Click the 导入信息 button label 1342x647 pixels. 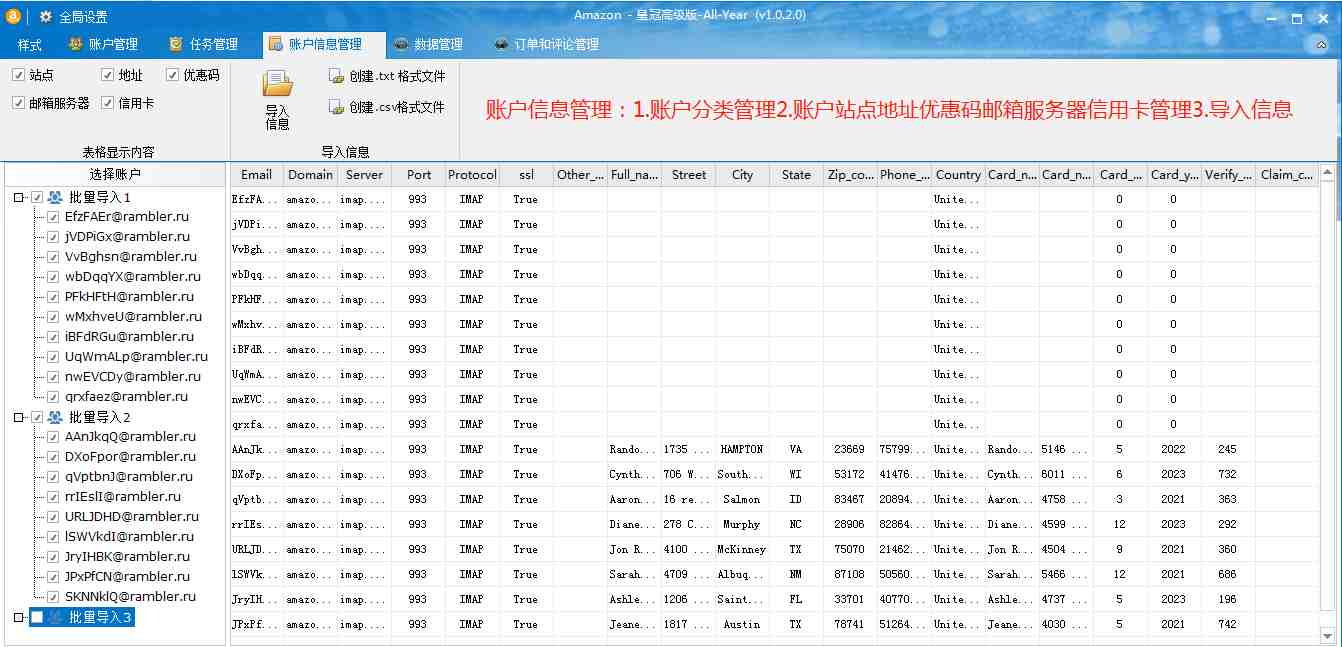pyautogui.click(x=277, y=118)
